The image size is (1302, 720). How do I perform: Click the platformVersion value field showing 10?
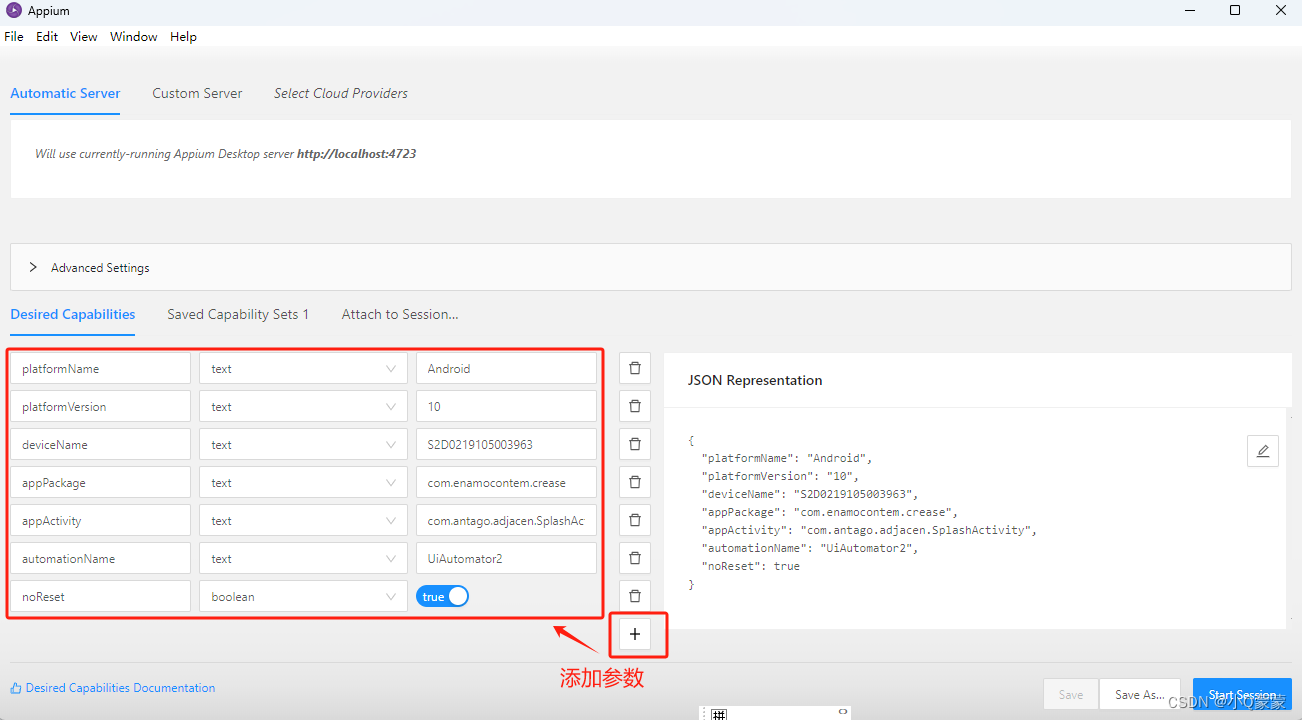click(x=506, y=406)
